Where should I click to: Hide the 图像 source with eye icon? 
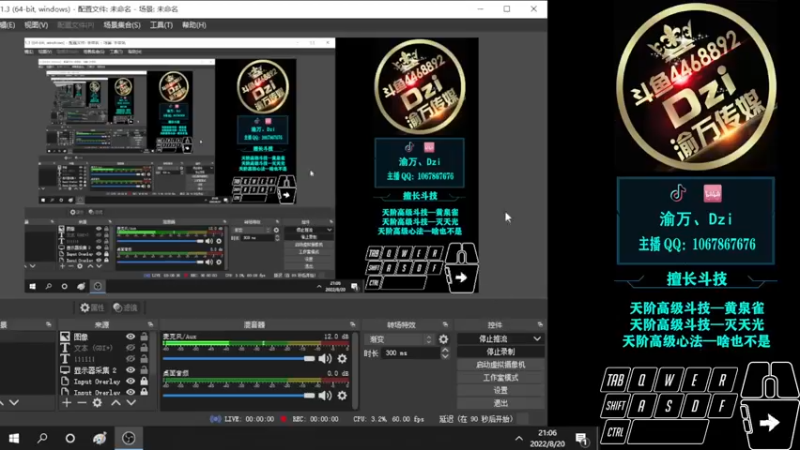coord(131,337)
